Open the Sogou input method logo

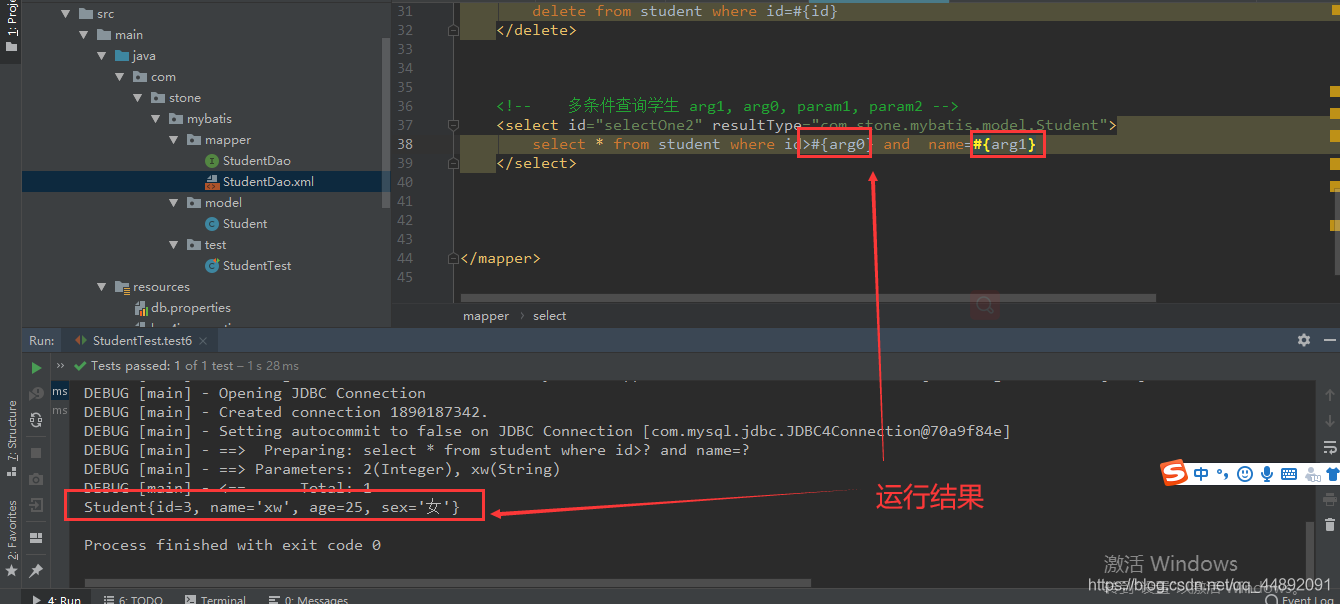click(1174, 474)
